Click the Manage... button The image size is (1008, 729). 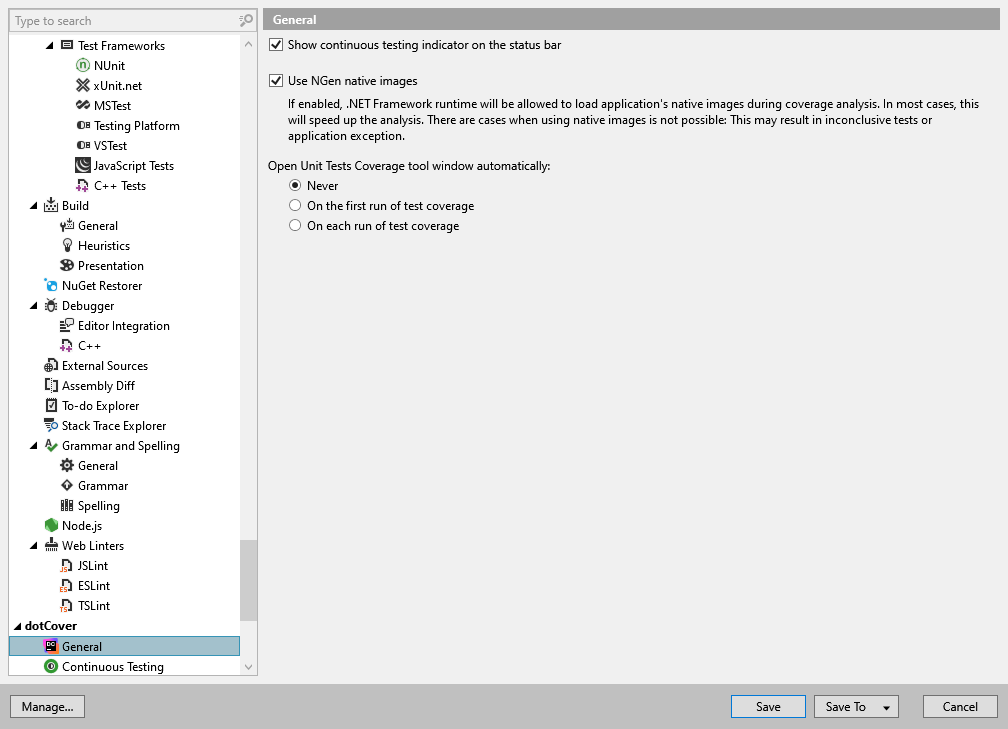click(x=48, y=706)
